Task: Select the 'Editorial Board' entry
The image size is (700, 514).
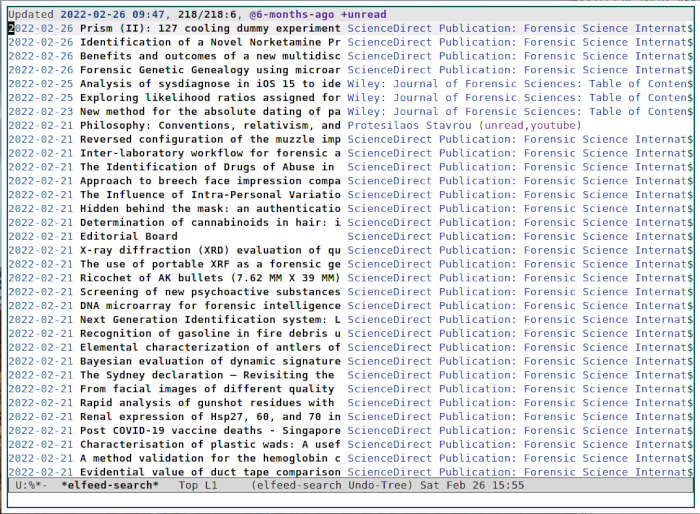Action: [x=129, y=236]
